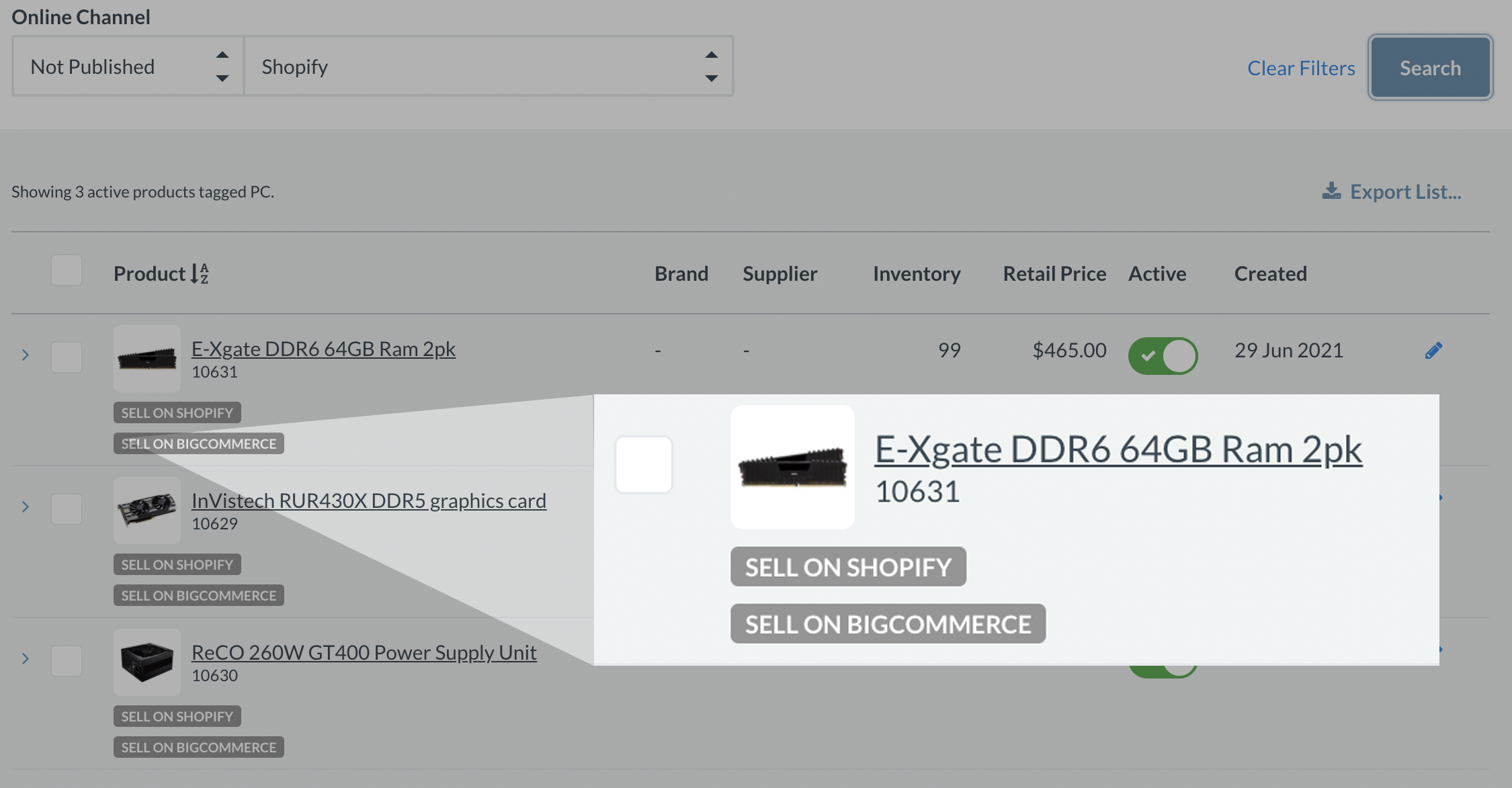Image resolution: width=1512 pixels, height=788 pixels.
Task: Check the checkbox in zoomed E-Xgate callout
Action: click(x=644, y=464)
